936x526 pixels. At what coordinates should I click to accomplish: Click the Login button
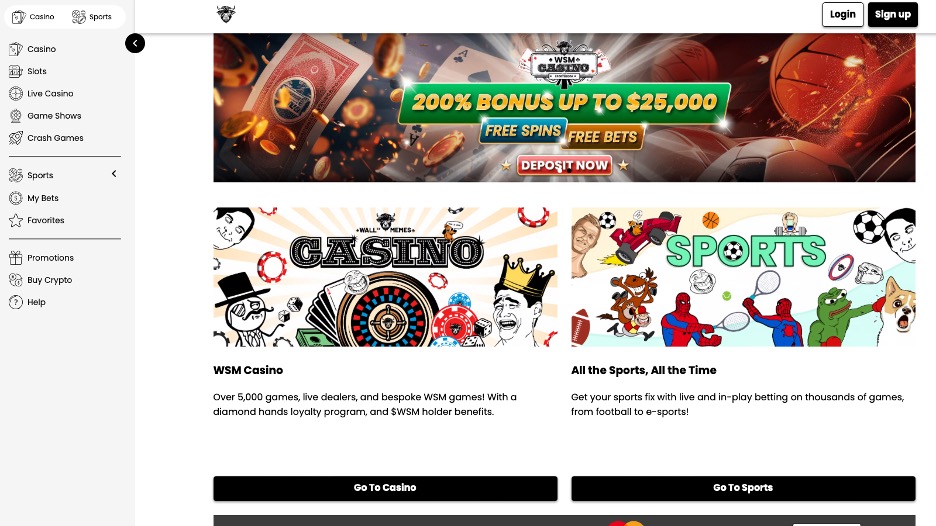tap(842, 14)
